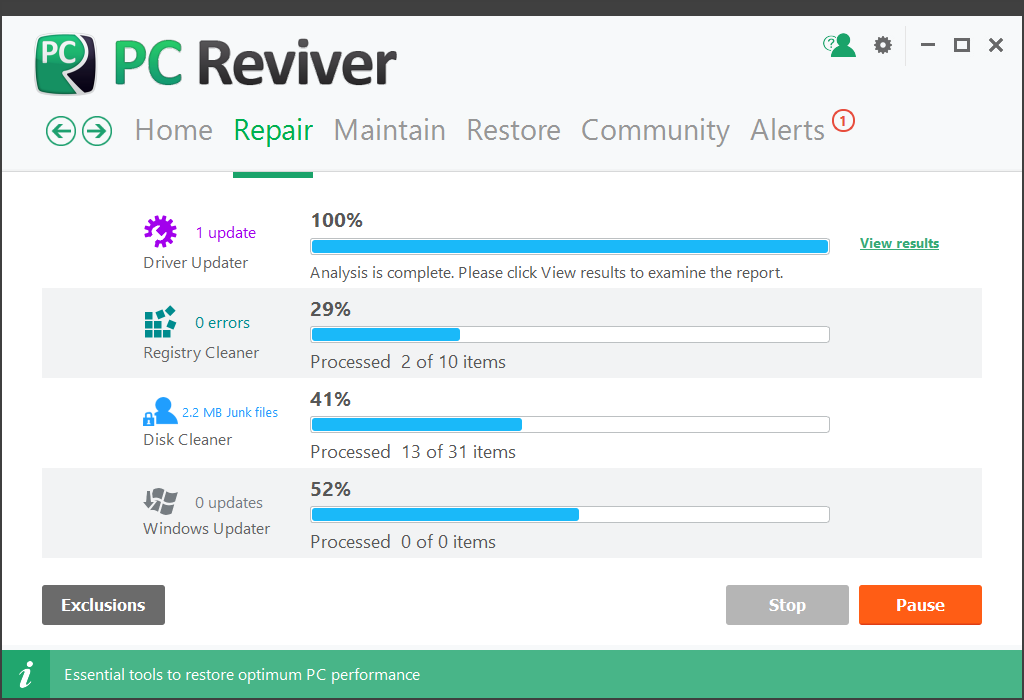
Task: Go back with the left arrow icon
Action: 61,131
